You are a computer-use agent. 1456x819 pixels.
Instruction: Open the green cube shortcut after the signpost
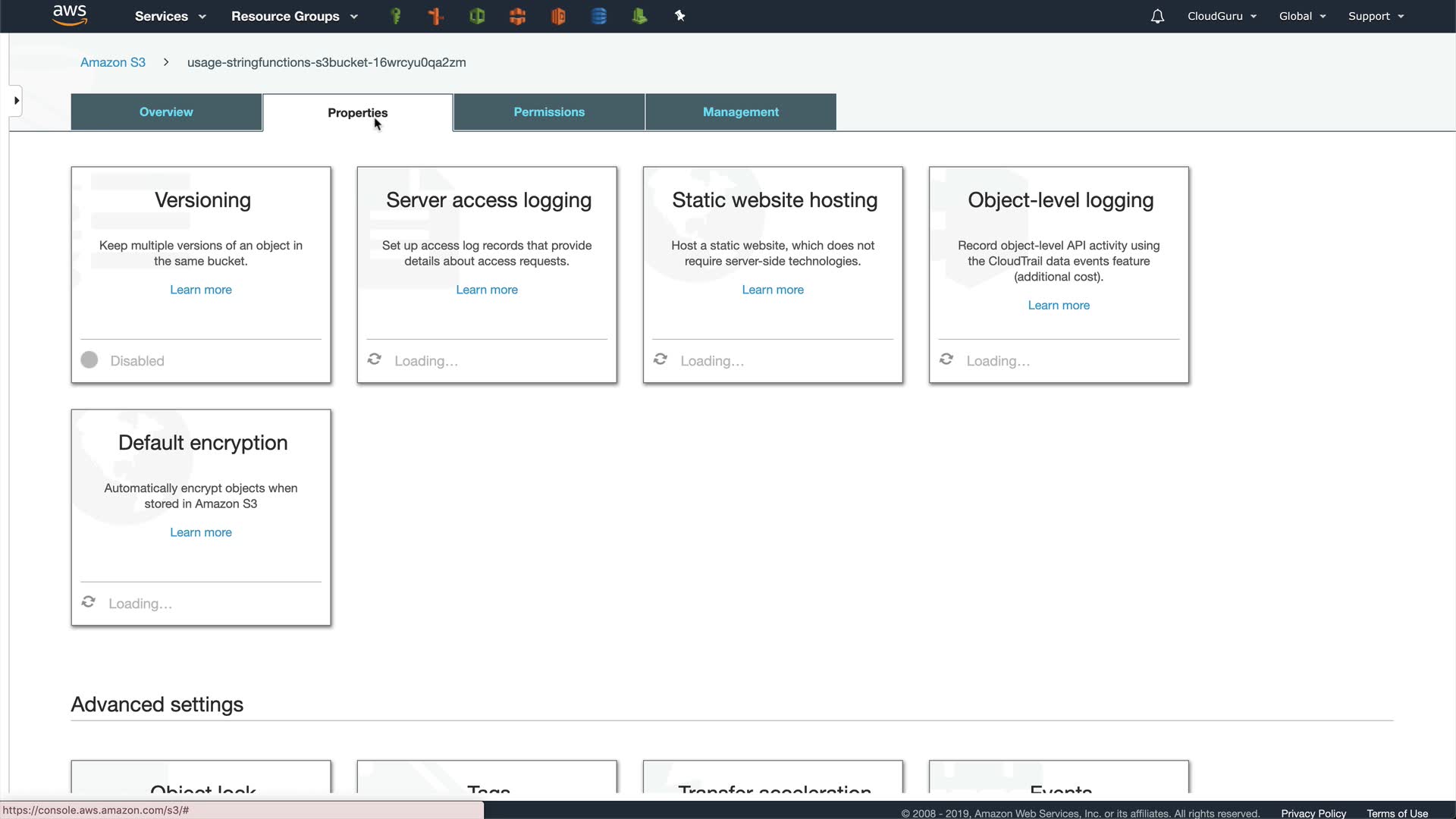(x=477, y=16)
